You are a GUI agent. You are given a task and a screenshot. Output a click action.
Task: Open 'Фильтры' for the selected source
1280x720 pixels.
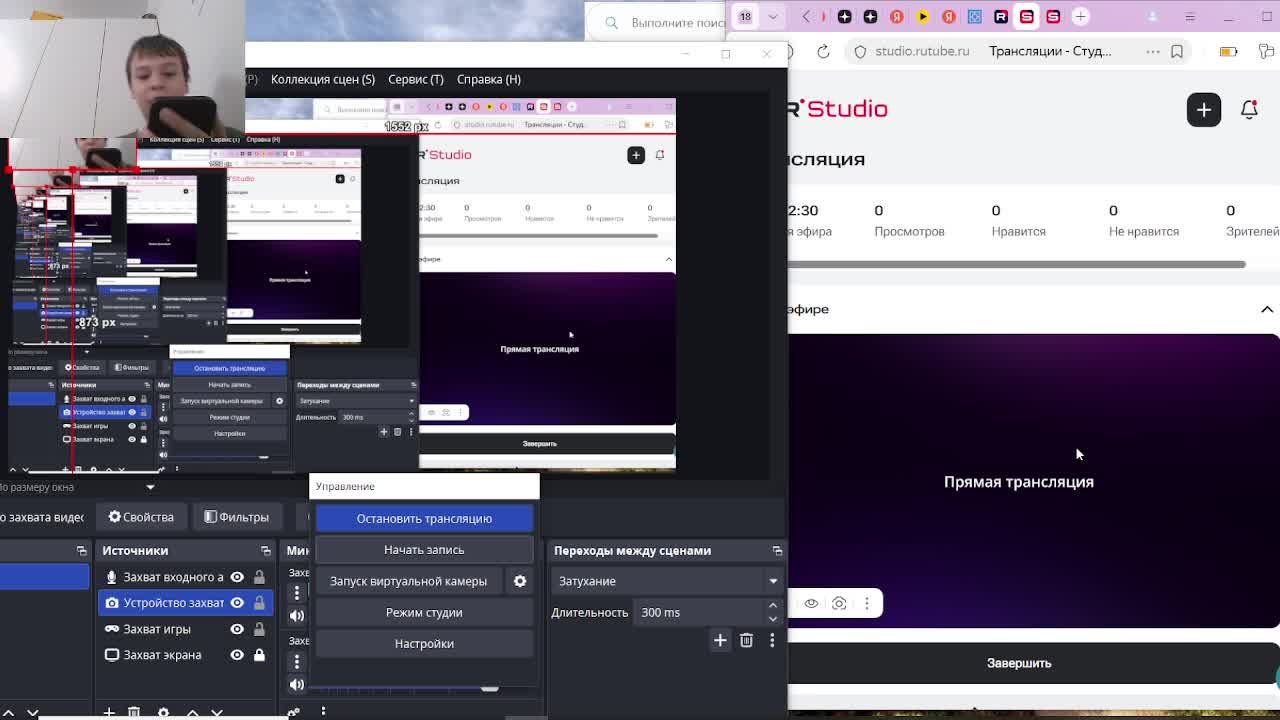236,517
